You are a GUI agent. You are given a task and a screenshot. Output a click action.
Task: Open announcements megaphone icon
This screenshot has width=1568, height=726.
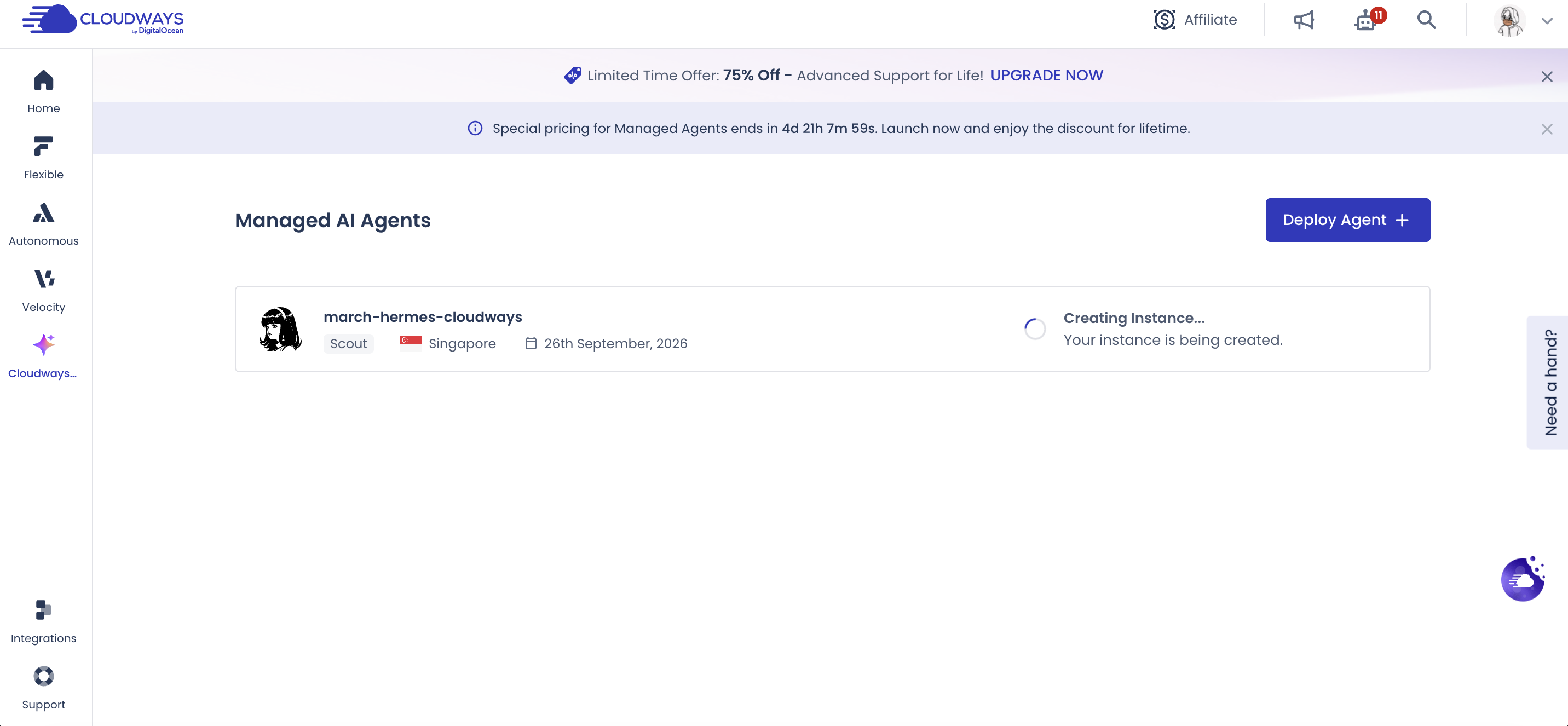point(1303,20)
